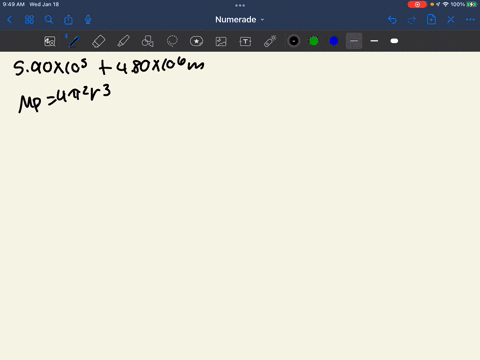Viewport: 480px width, 360px height.
Task: Close the current document with X icon
Action: pos(451,20)
